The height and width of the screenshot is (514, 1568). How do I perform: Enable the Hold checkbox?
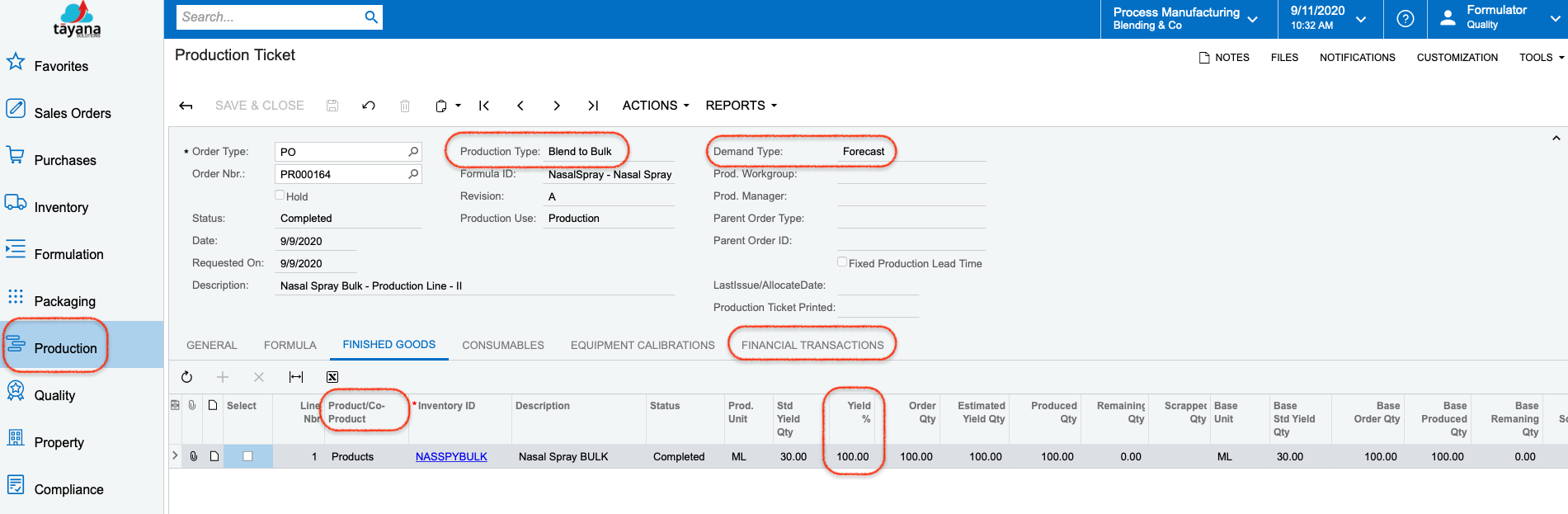pyautogui.click(x=280, y=196)
